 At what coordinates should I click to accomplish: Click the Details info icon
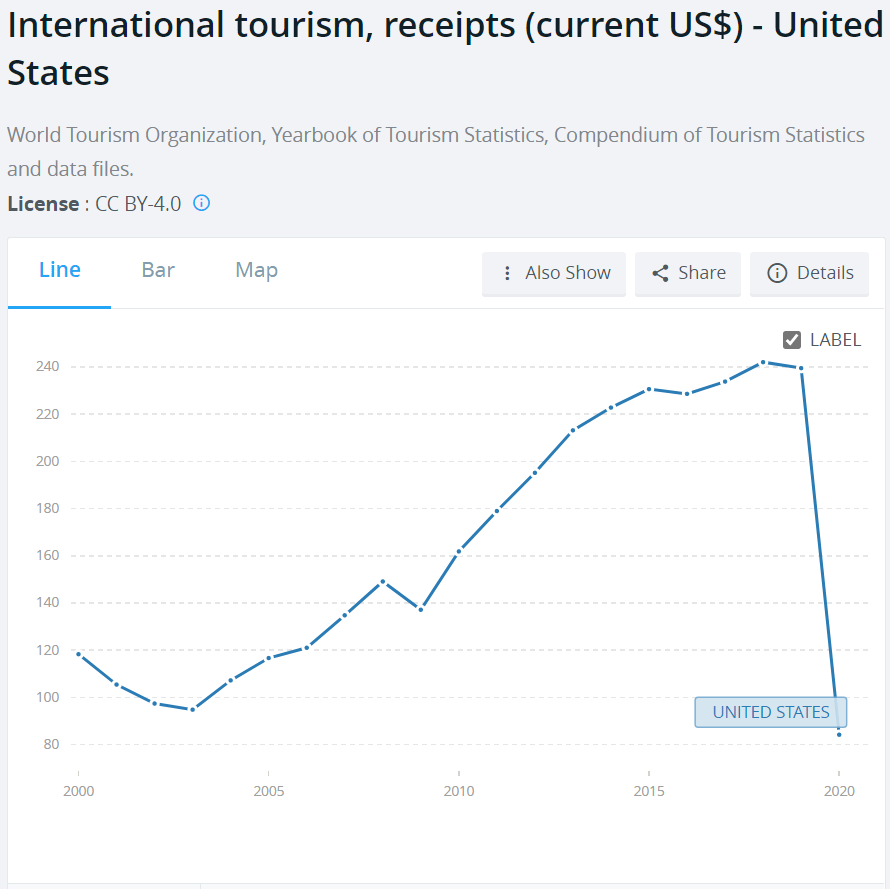[x=777, y=273]
